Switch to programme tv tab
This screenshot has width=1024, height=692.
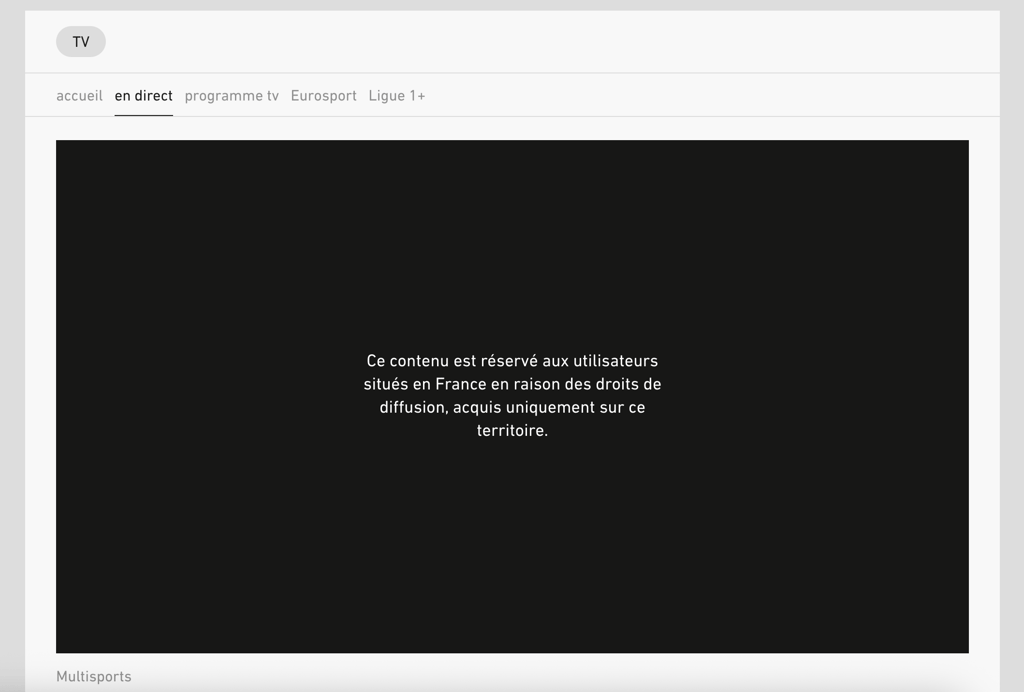point(232,96)
